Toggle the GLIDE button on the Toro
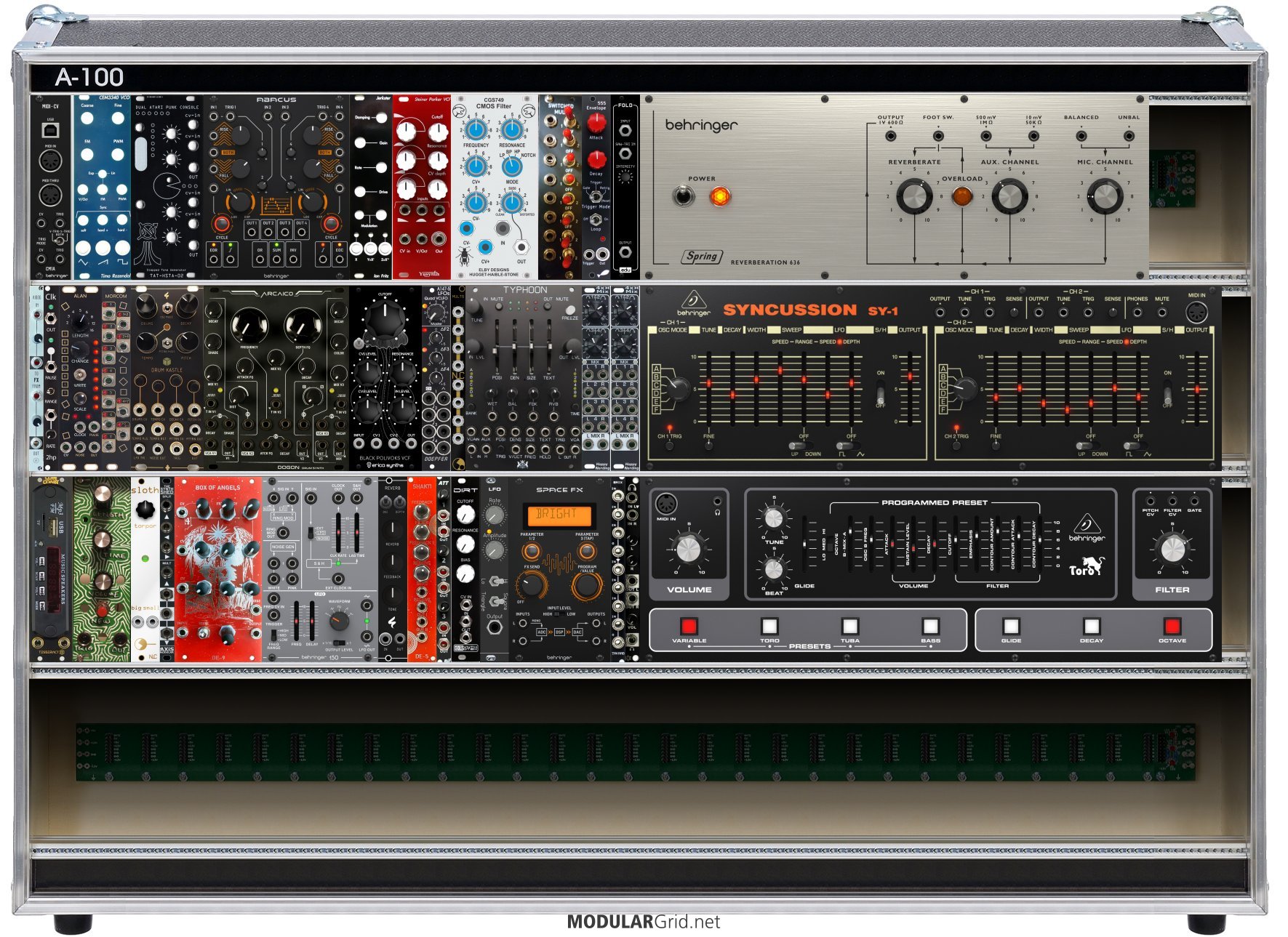The image size is (1288, 937). click(x=1011, y=626)
